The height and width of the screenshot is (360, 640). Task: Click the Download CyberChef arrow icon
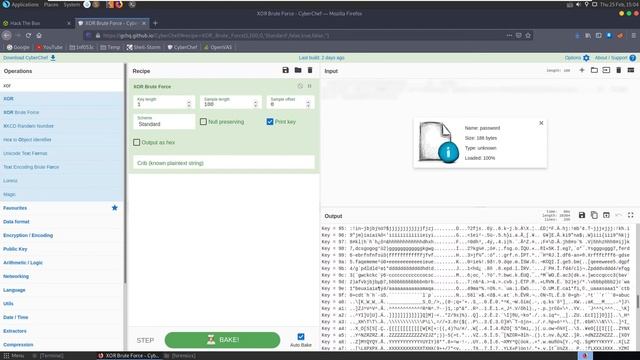pos(53,58)
